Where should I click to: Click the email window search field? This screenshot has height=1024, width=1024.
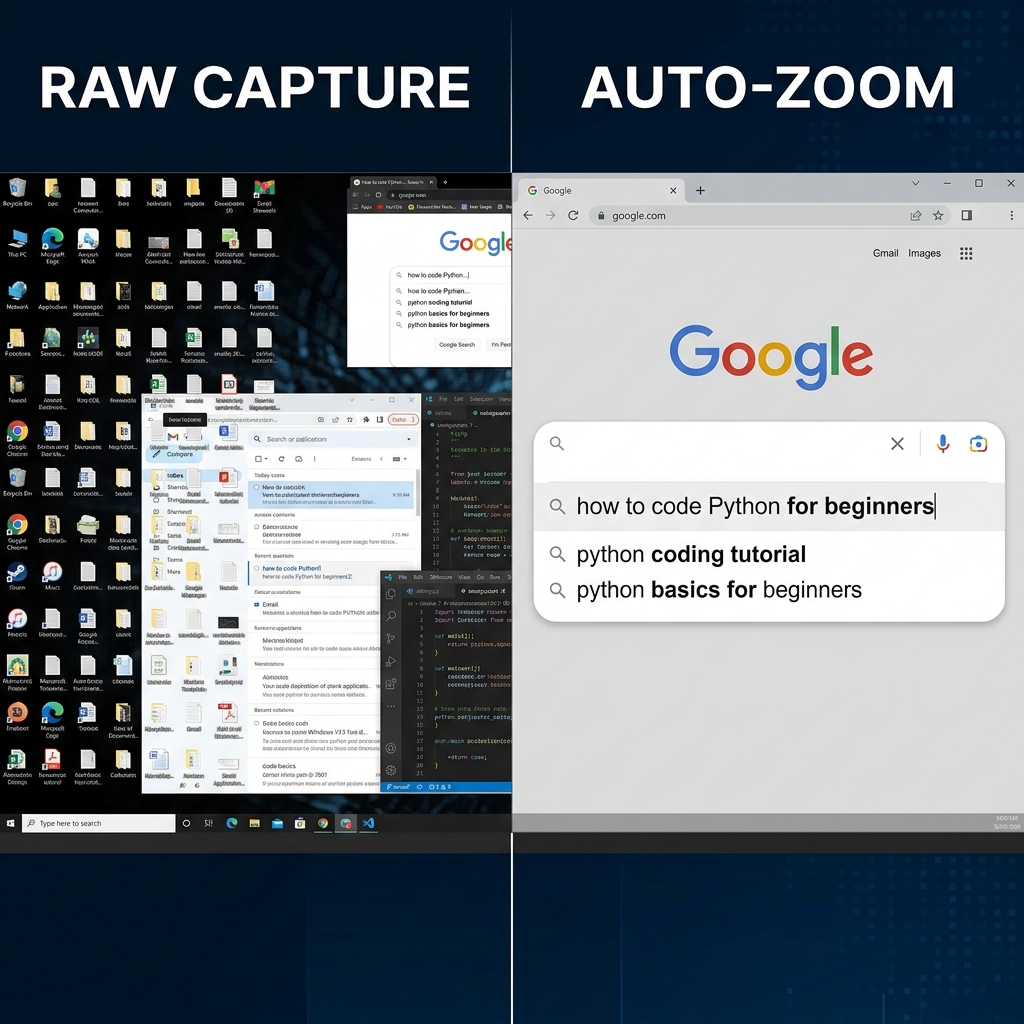click(x=333, y=440)
